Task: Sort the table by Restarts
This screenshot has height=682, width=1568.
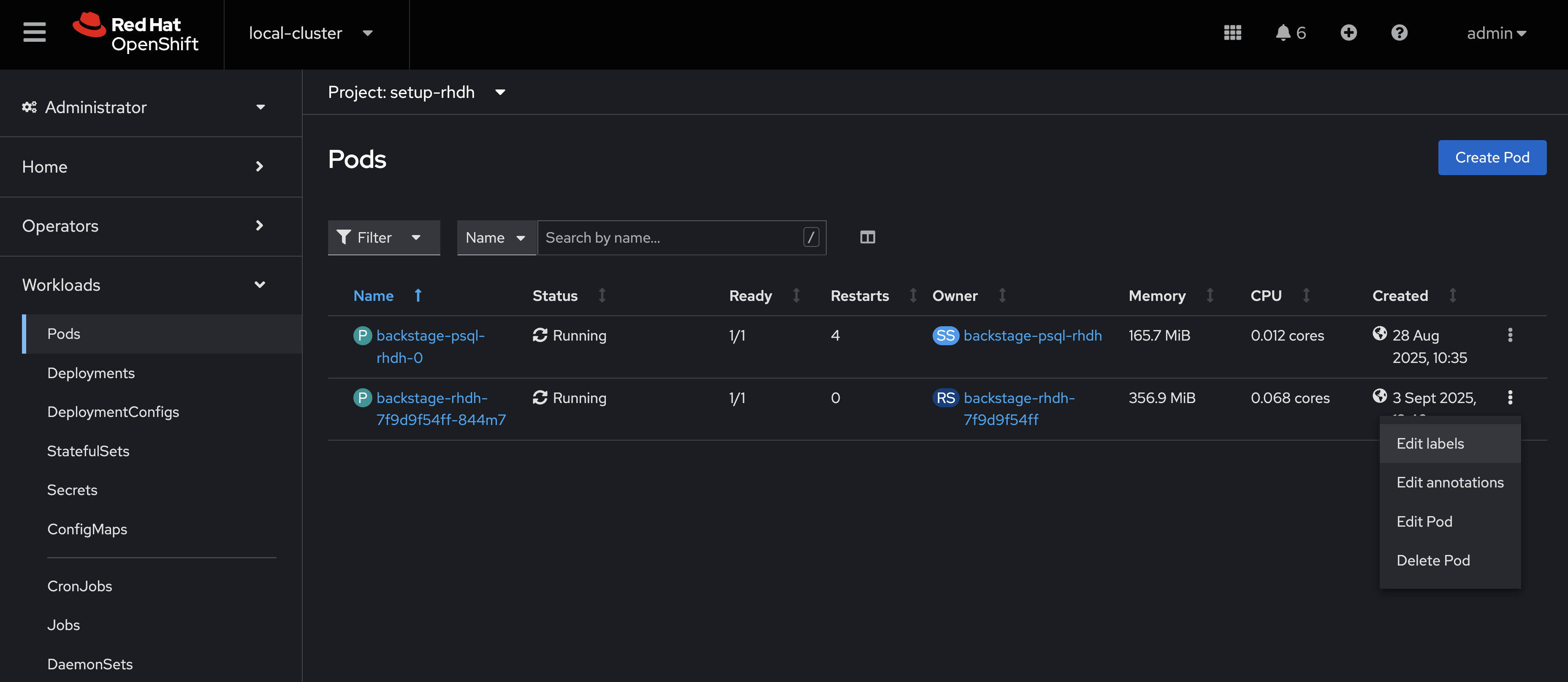Action: pos(912,296)
